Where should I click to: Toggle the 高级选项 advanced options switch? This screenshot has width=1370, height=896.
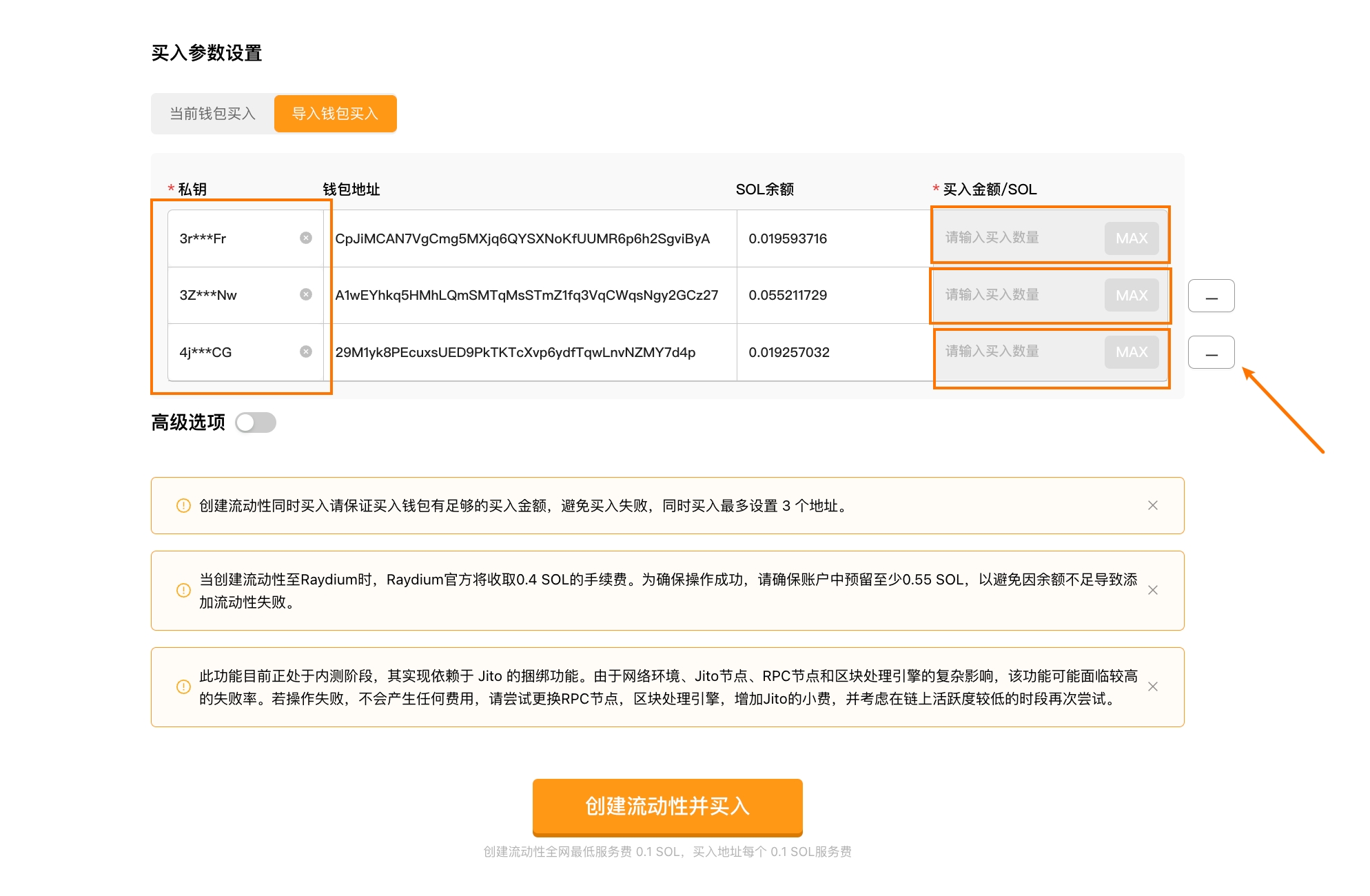[256, 422]
